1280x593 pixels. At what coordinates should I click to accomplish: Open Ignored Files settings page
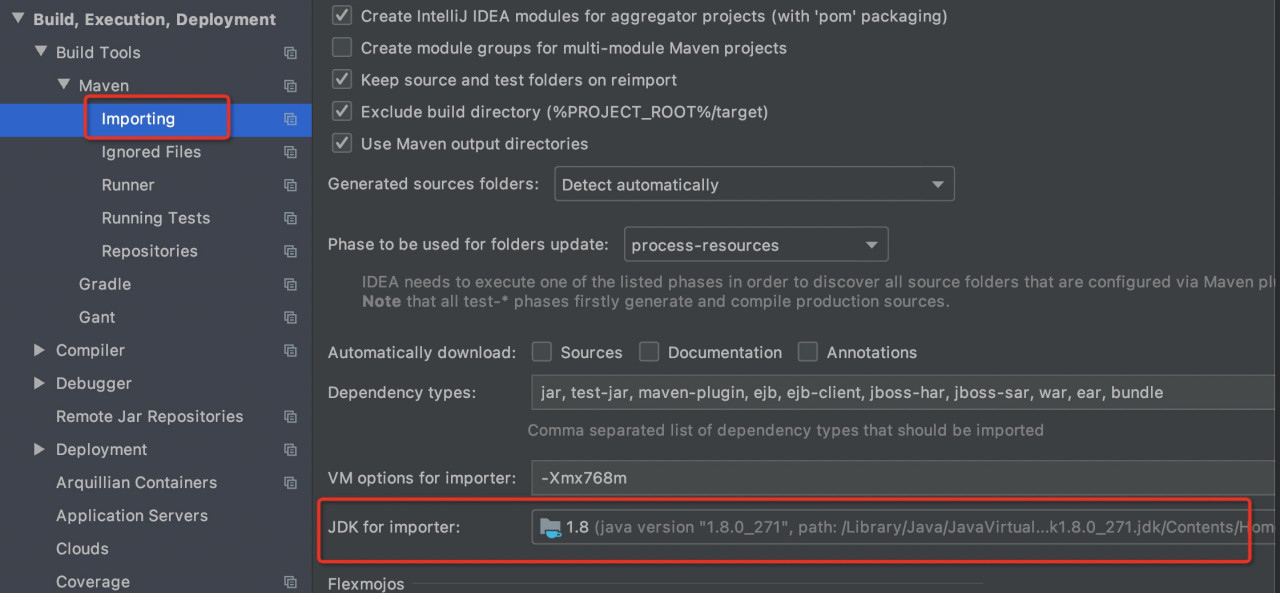[151, 152]
